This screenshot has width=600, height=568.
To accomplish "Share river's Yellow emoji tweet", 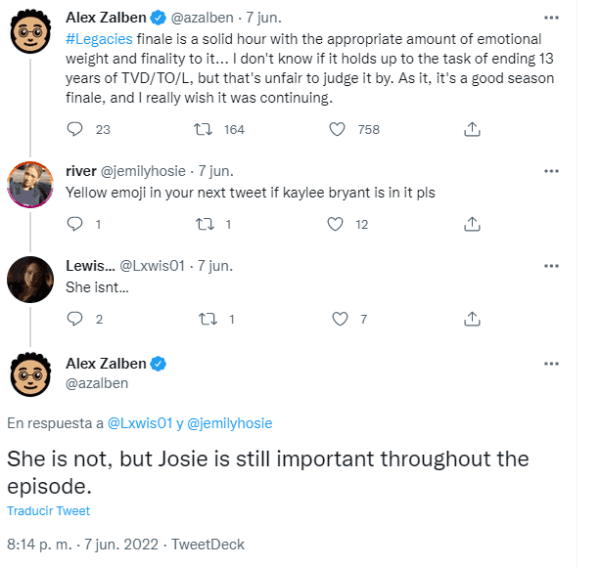I will (x=473, y=225).
